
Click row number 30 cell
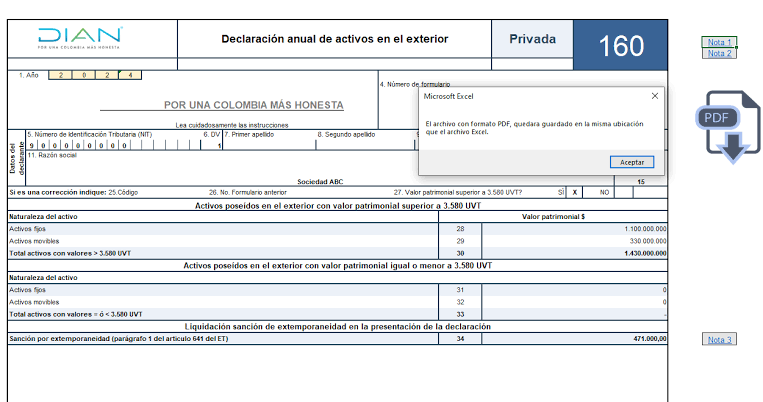(460, 253)
